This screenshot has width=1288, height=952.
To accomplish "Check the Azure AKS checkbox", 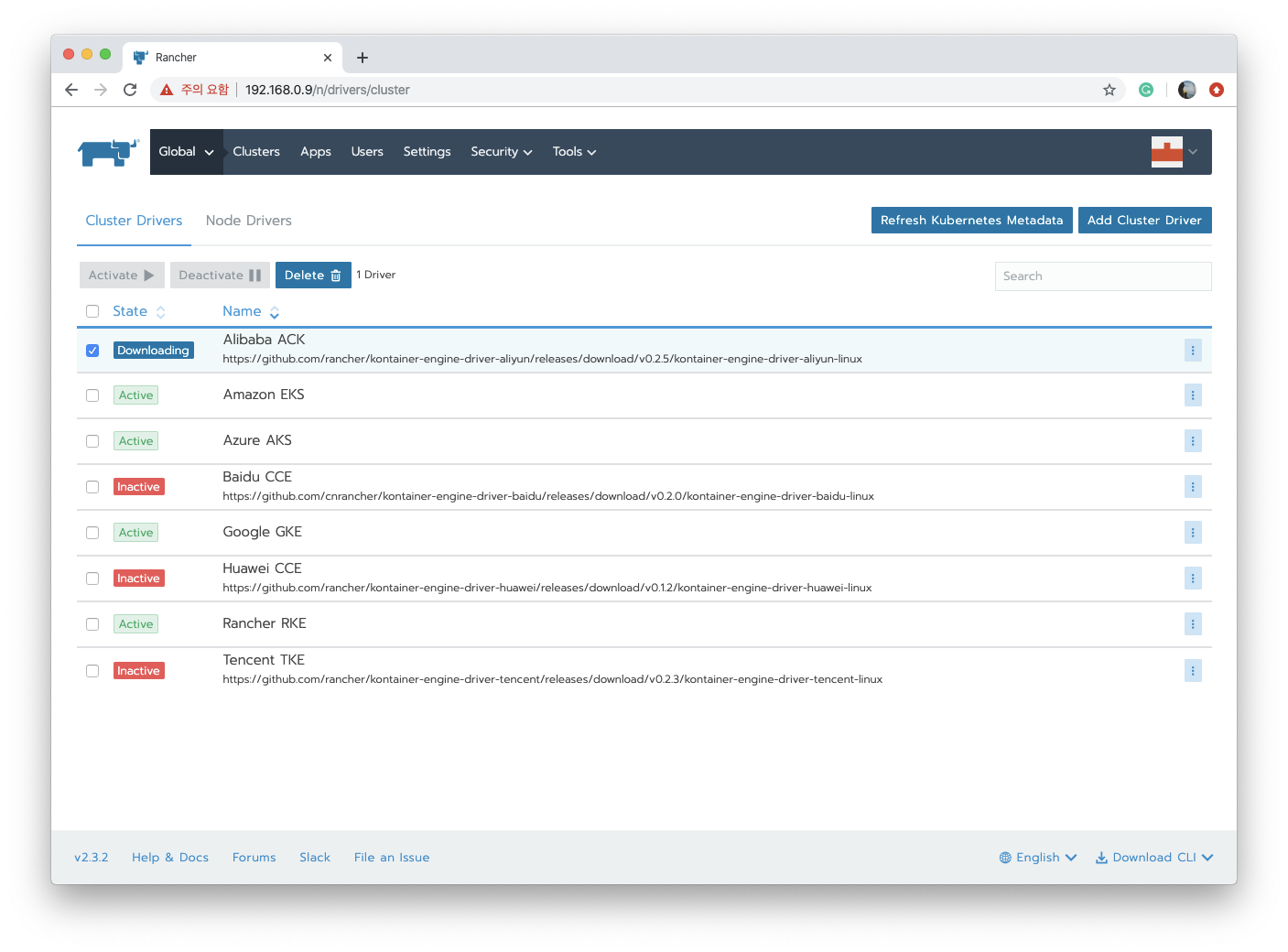I will (92, 441).
